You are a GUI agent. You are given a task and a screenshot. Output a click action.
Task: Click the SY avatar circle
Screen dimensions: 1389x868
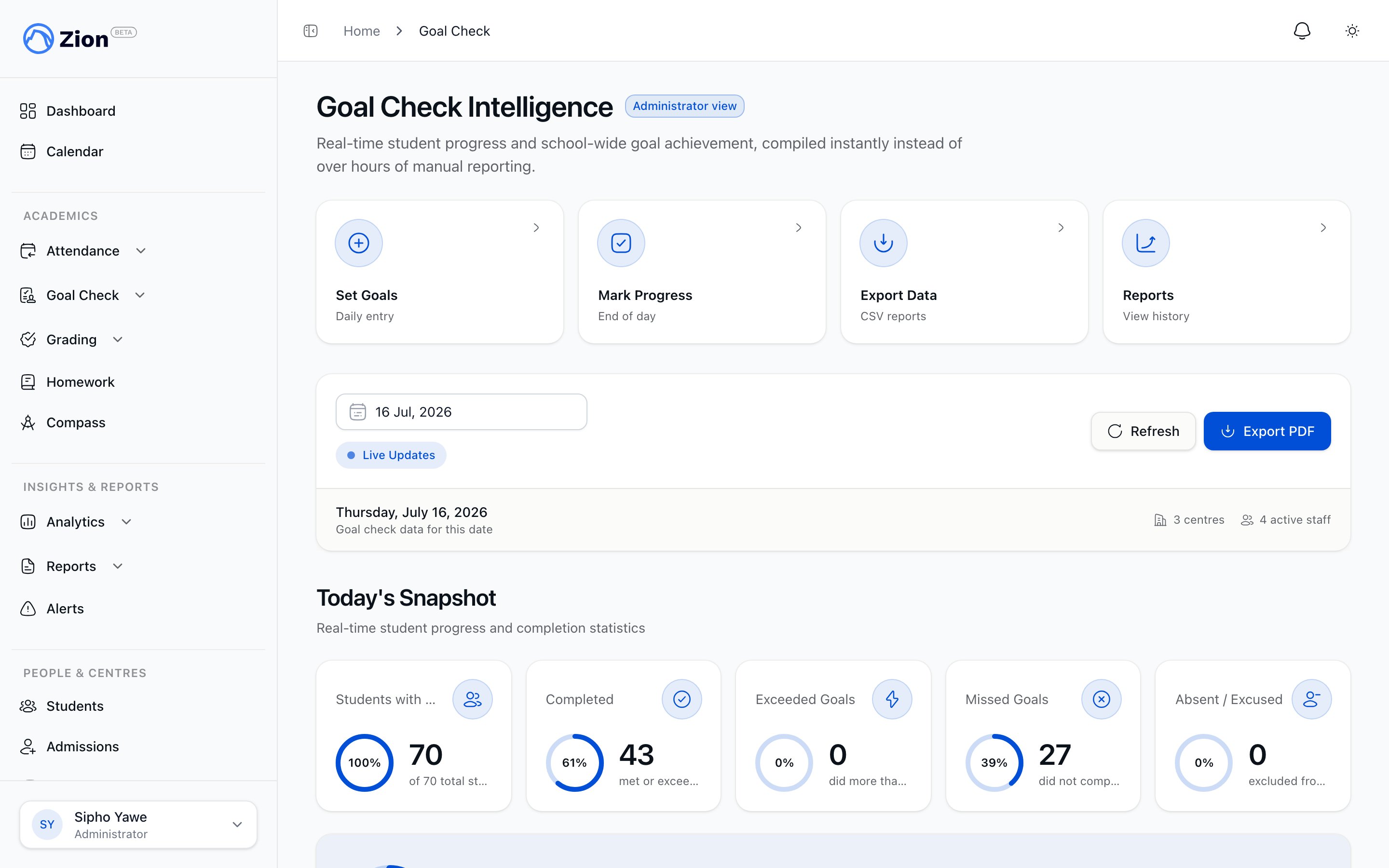[x=47, y=825]
